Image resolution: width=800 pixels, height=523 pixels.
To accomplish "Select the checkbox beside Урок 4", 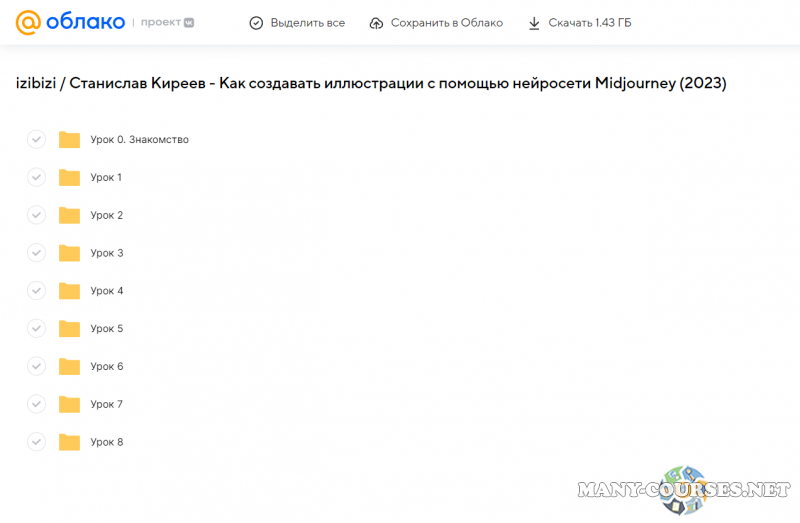I will pos(37,291).
